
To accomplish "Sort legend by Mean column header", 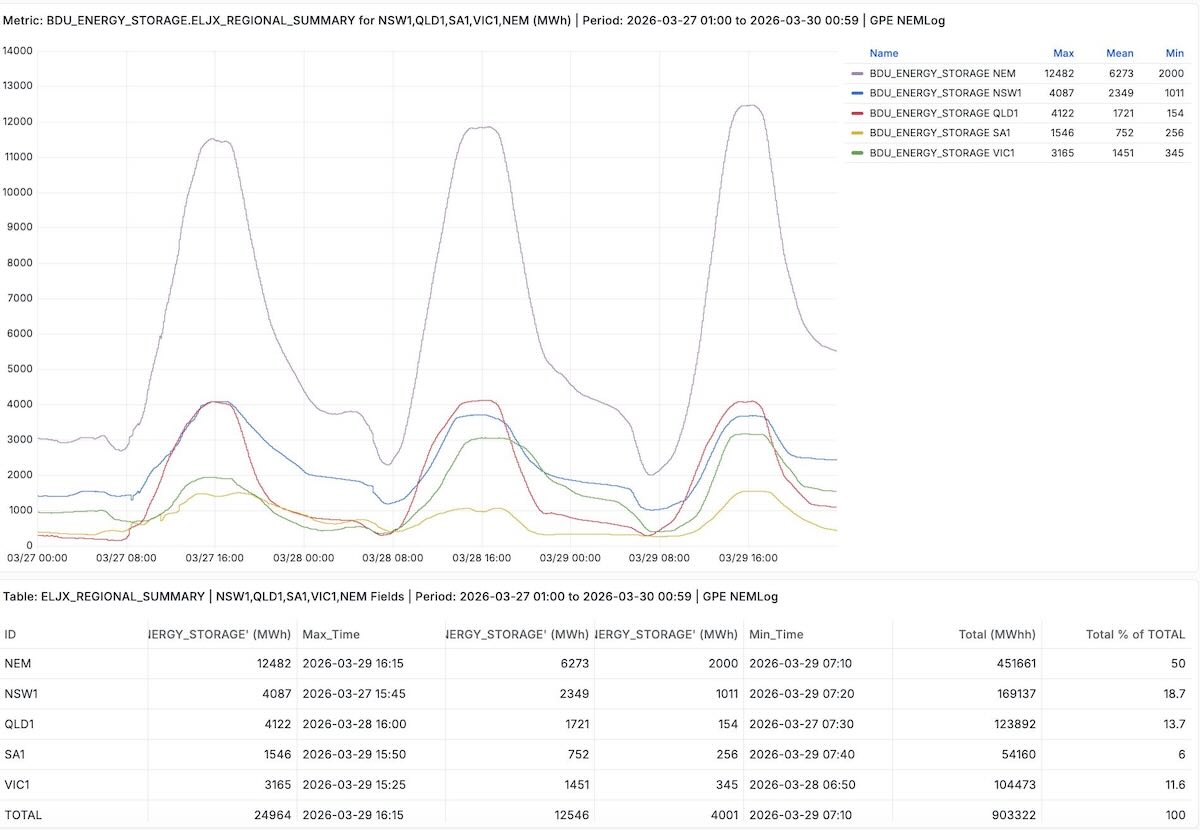I will point(1120,53).
